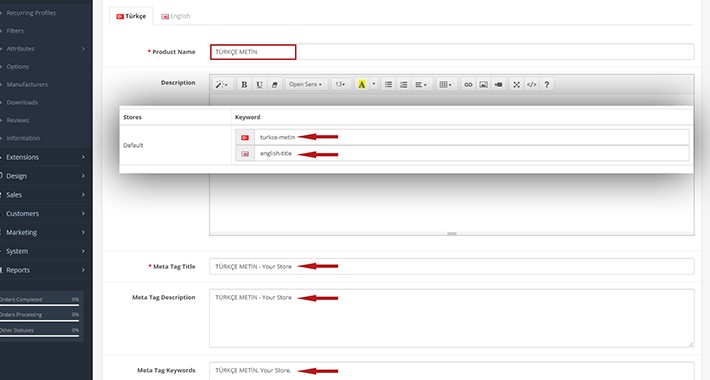Click the Meta Tag Description textarea

[x=451, y=318]
